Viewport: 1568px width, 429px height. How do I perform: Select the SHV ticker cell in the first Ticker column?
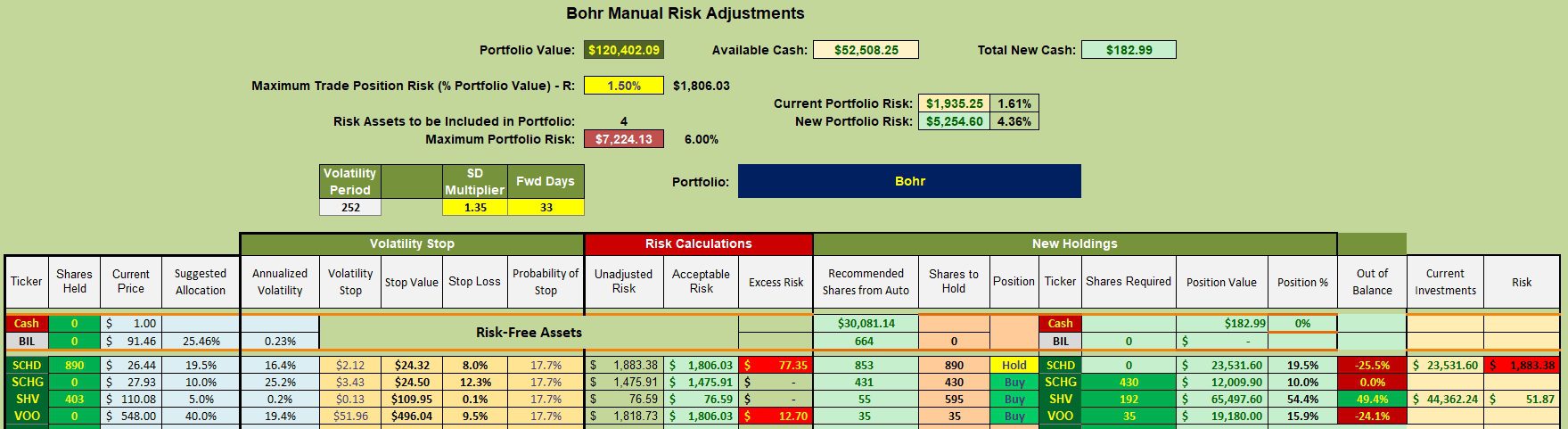[x=27, y=399]
